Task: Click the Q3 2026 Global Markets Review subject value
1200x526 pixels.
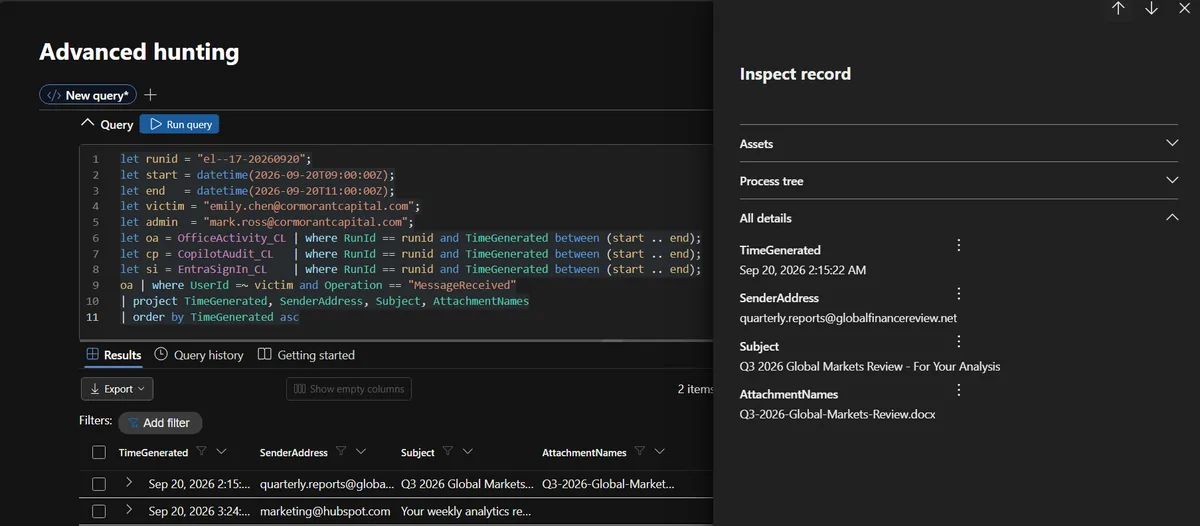Action: 870,366
